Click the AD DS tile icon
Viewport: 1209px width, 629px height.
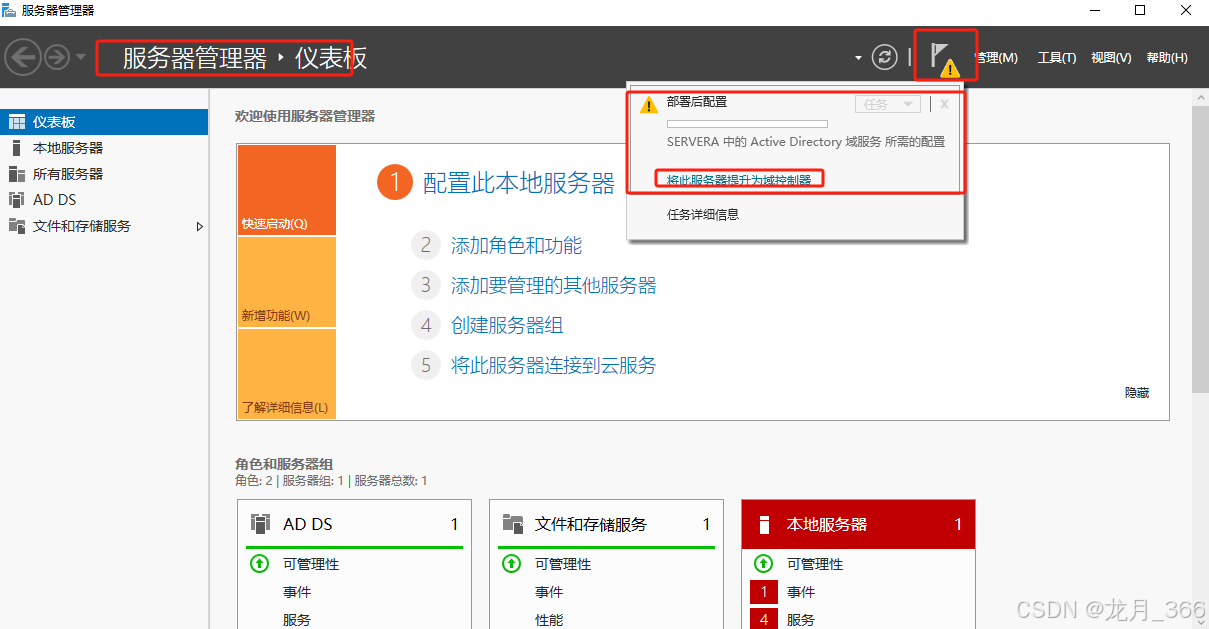click(261, 524)
